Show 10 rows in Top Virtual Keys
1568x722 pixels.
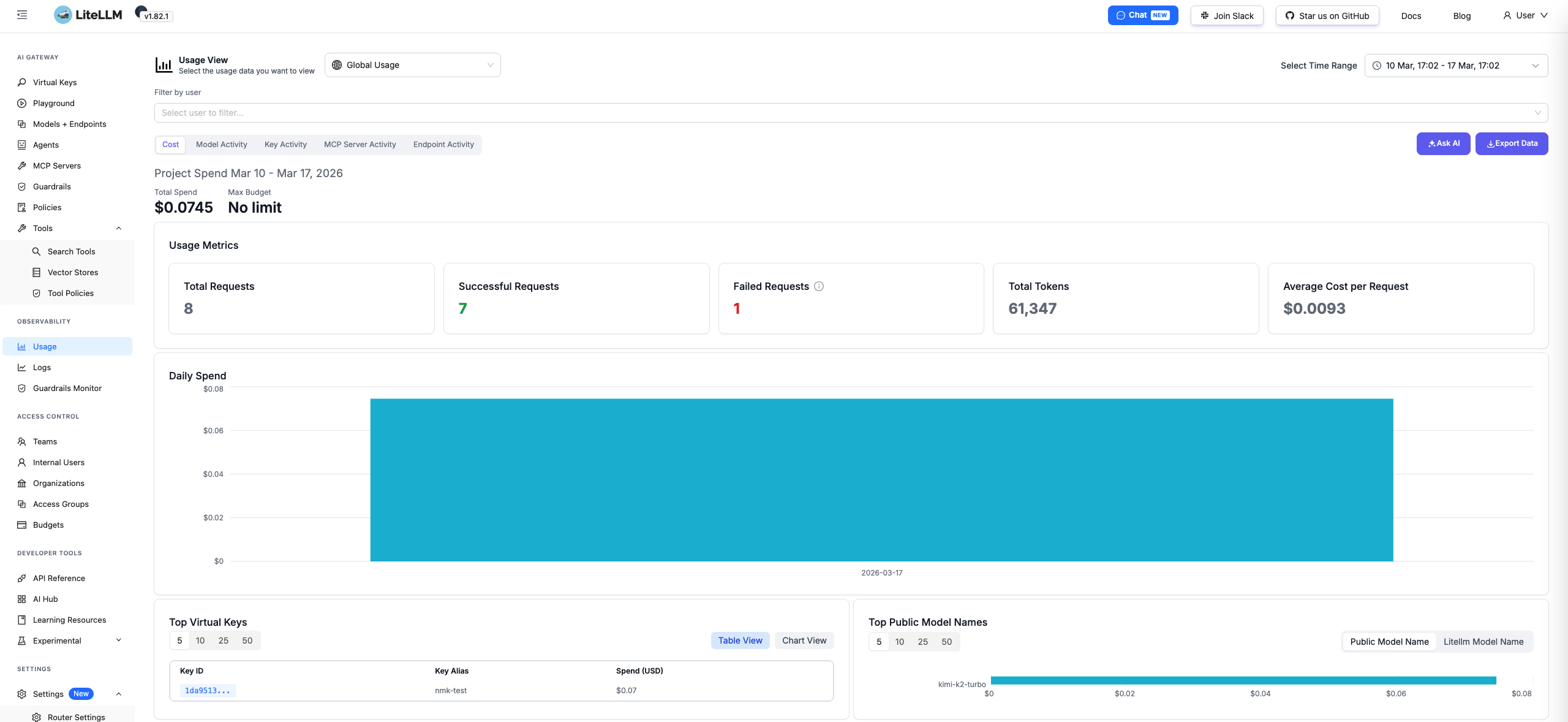pyautogui.click(x=200, y=640)
